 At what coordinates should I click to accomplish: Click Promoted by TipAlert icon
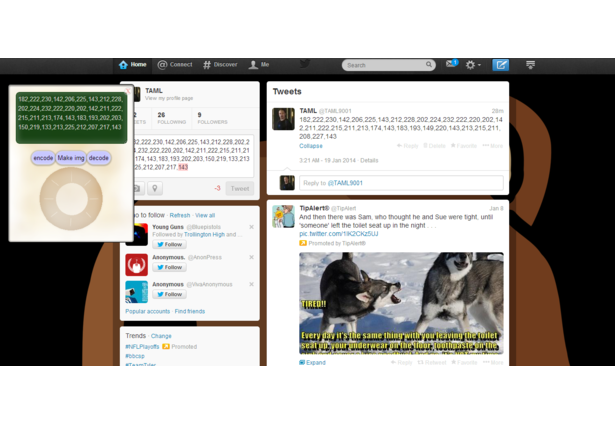(x=303, y=243)
